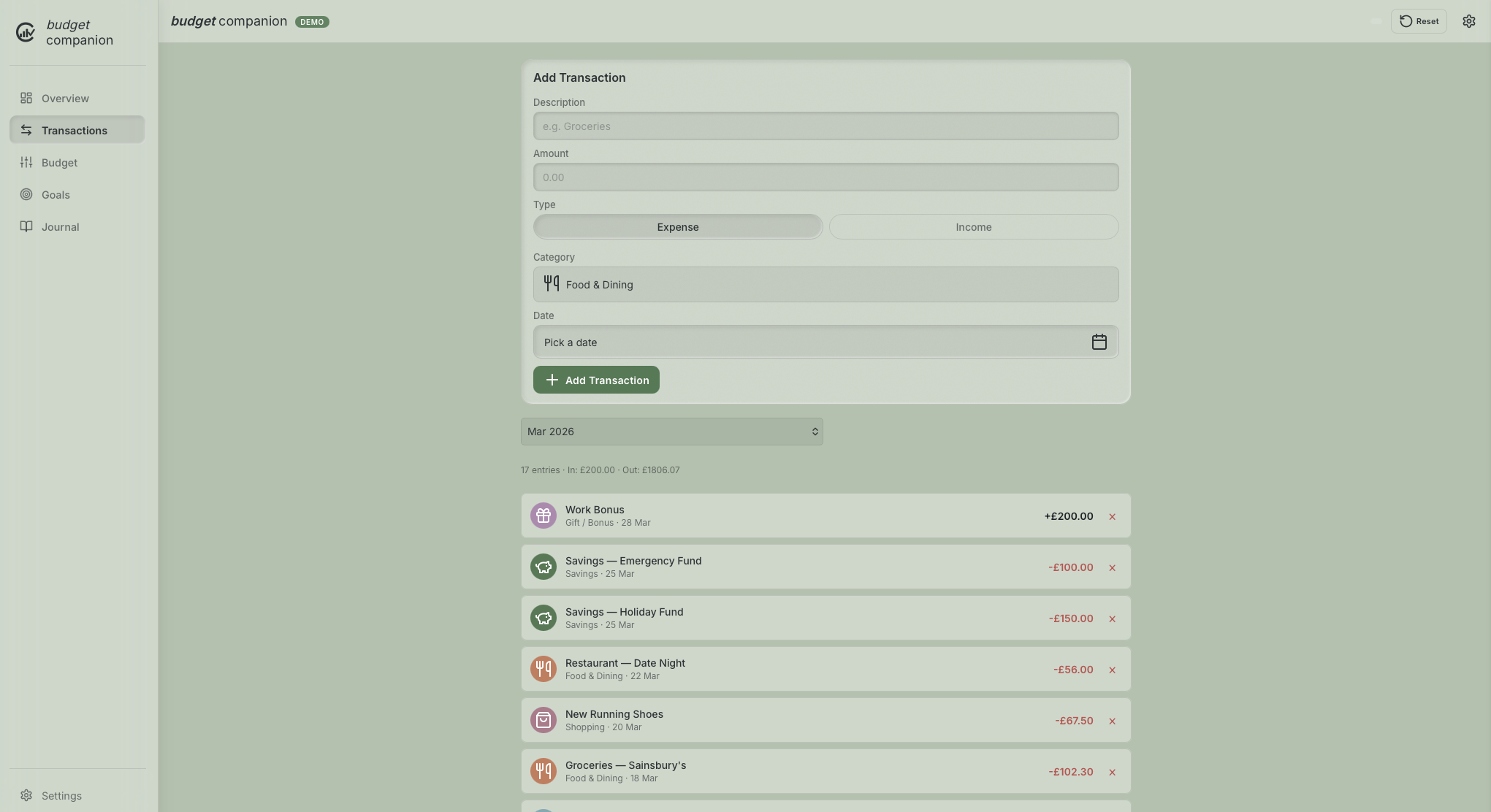This screenshot has width=1491, height=812.
Task: Open the Food & Dining category dropdown
Action: [x=825, y=285]
